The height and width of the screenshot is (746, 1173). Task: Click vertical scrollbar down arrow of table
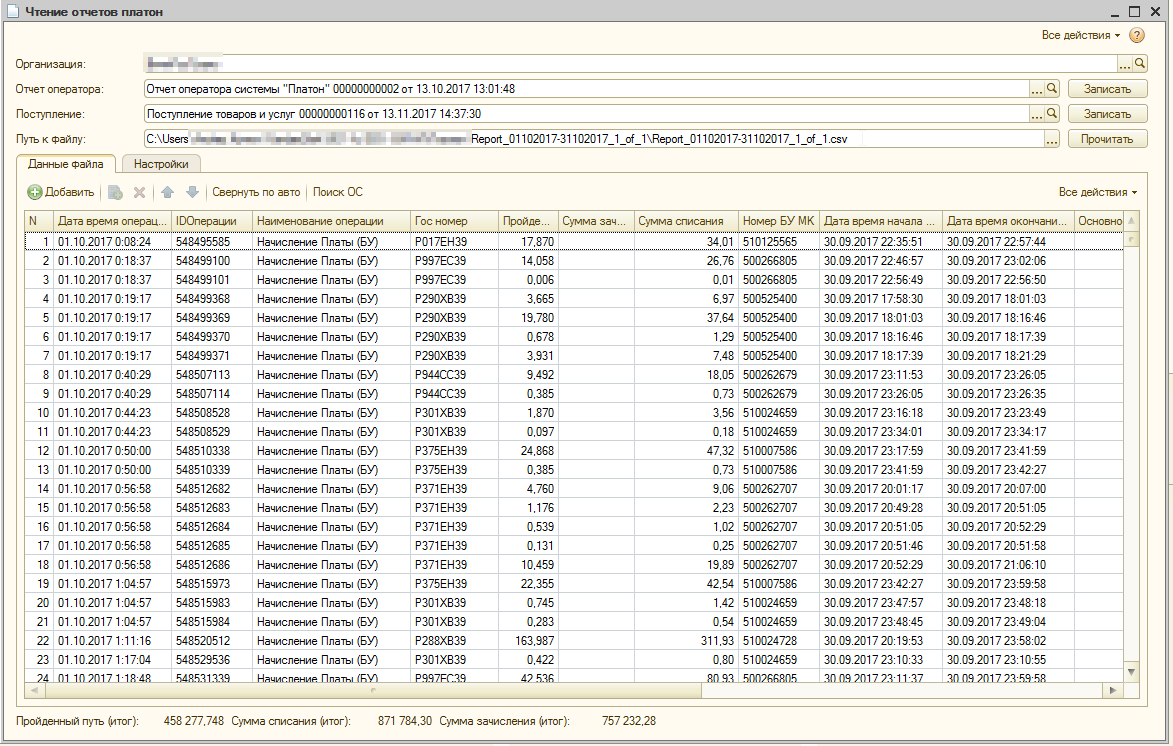[x=1131, y=673]
